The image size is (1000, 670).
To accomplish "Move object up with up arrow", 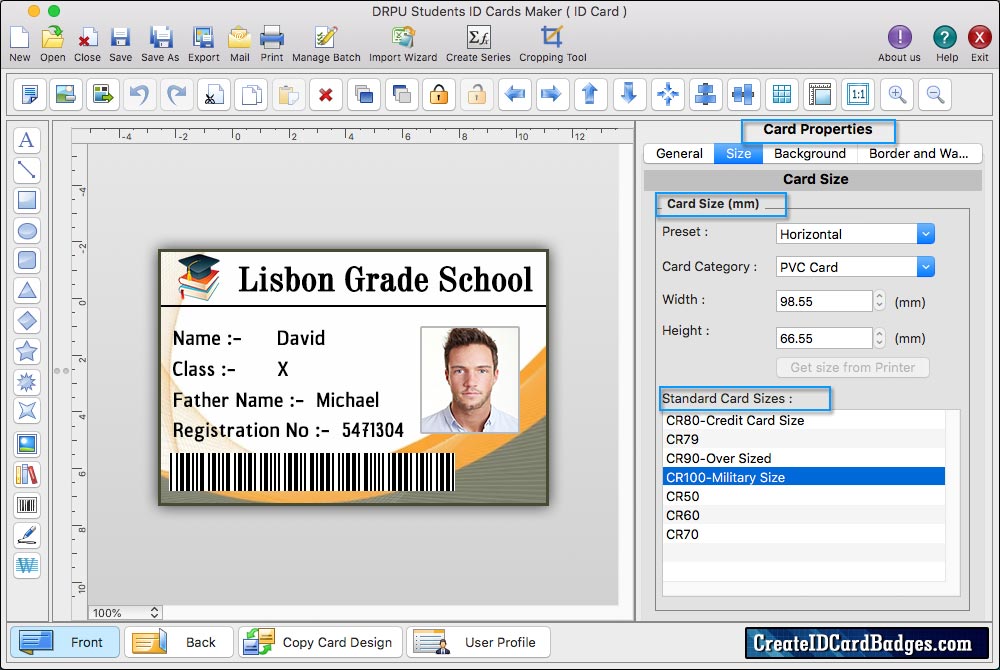I will point(590,94).
